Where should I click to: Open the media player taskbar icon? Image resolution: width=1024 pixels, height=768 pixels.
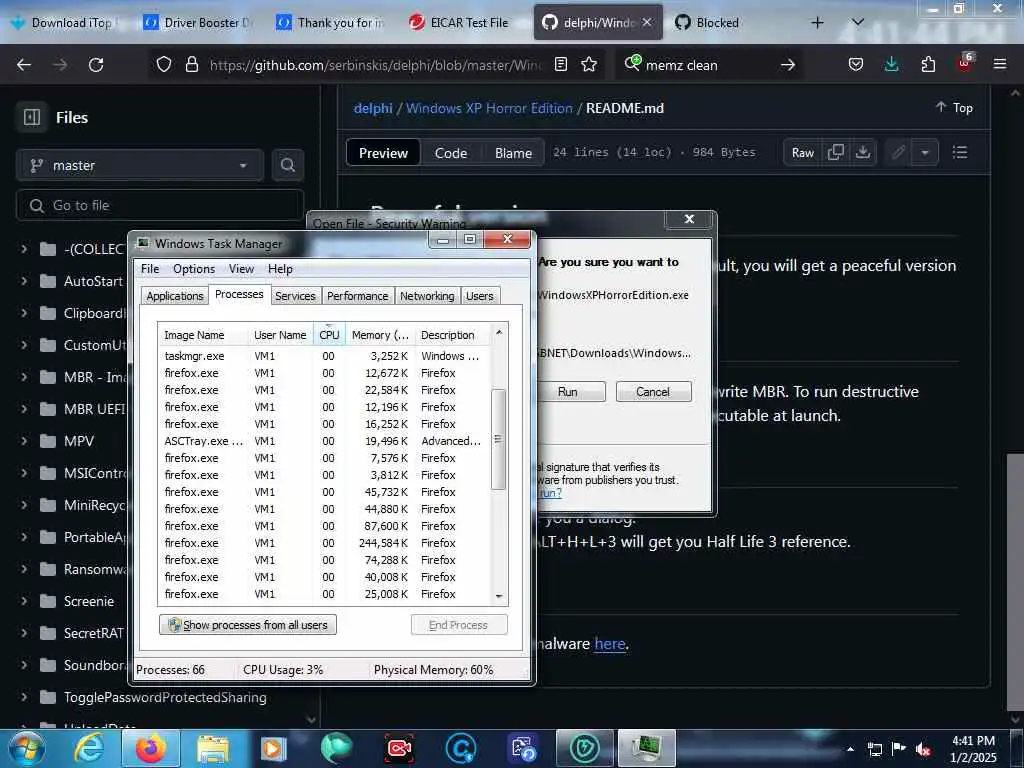273,748
